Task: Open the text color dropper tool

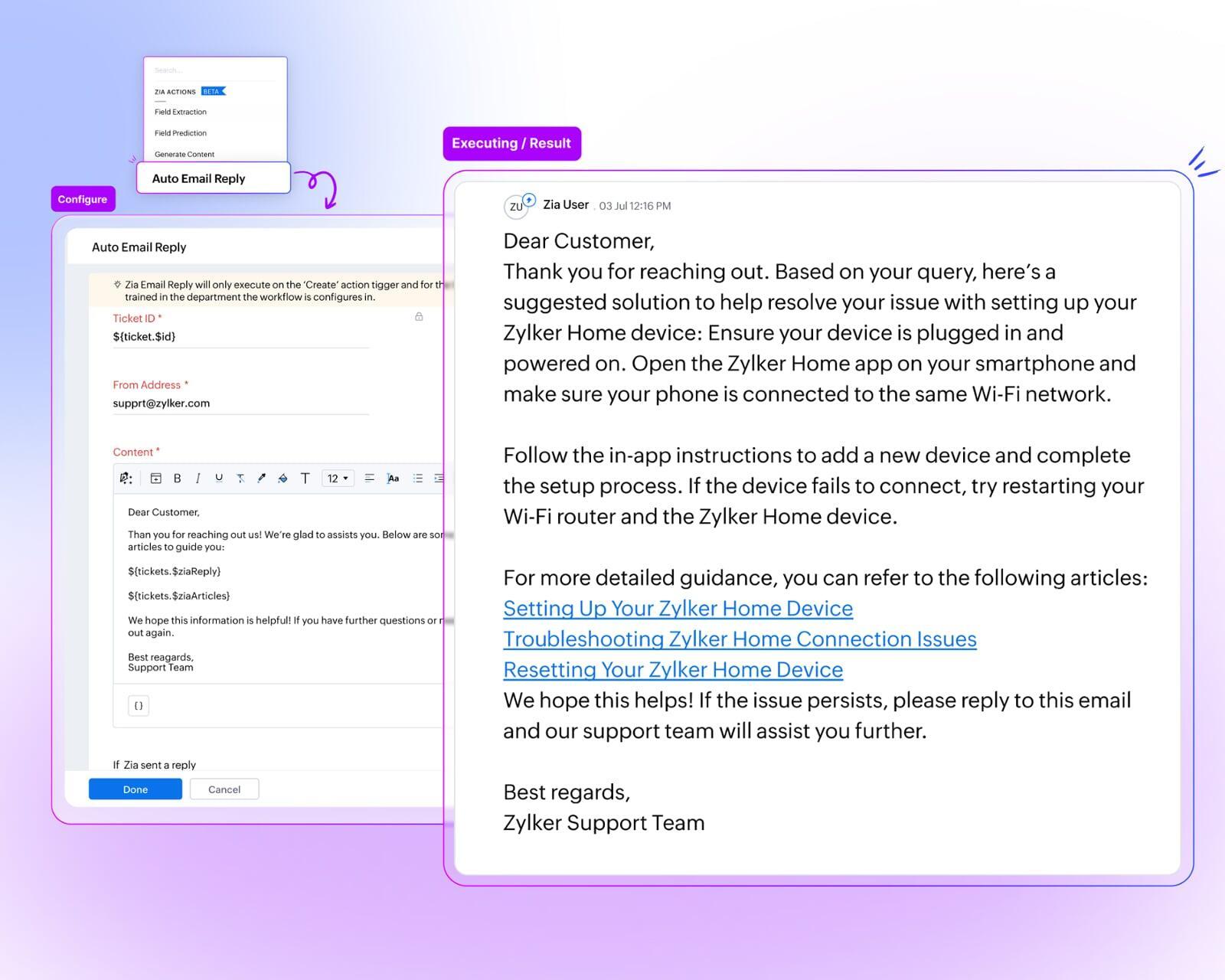Action: point(262,479)
